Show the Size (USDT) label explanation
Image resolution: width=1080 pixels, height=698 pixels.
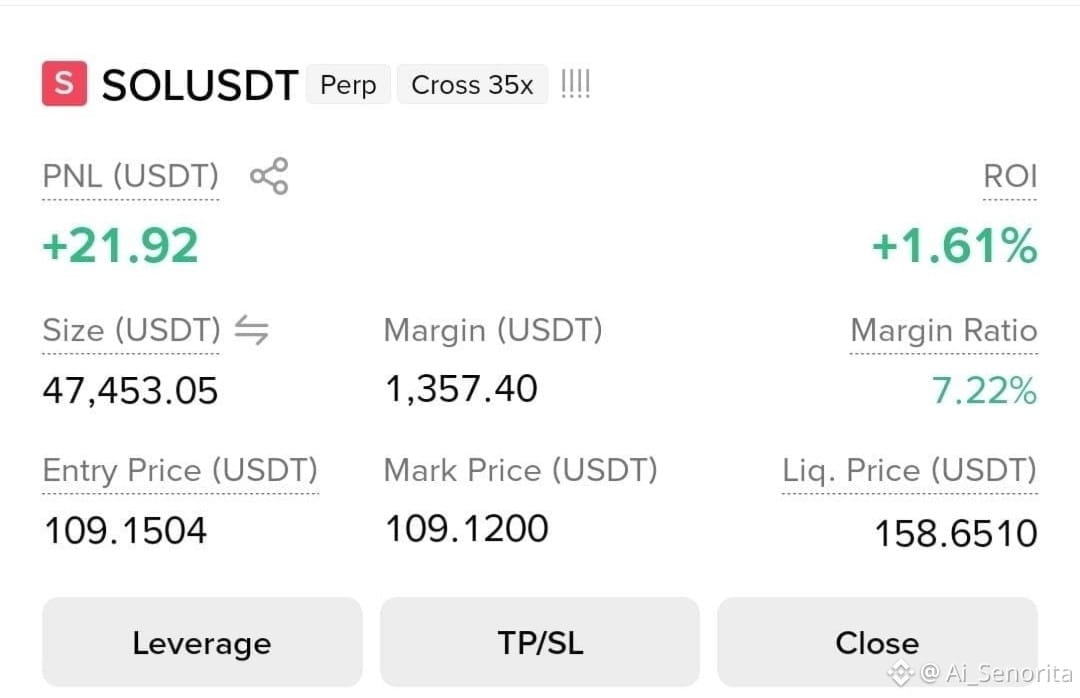click(x=132, y=330)
